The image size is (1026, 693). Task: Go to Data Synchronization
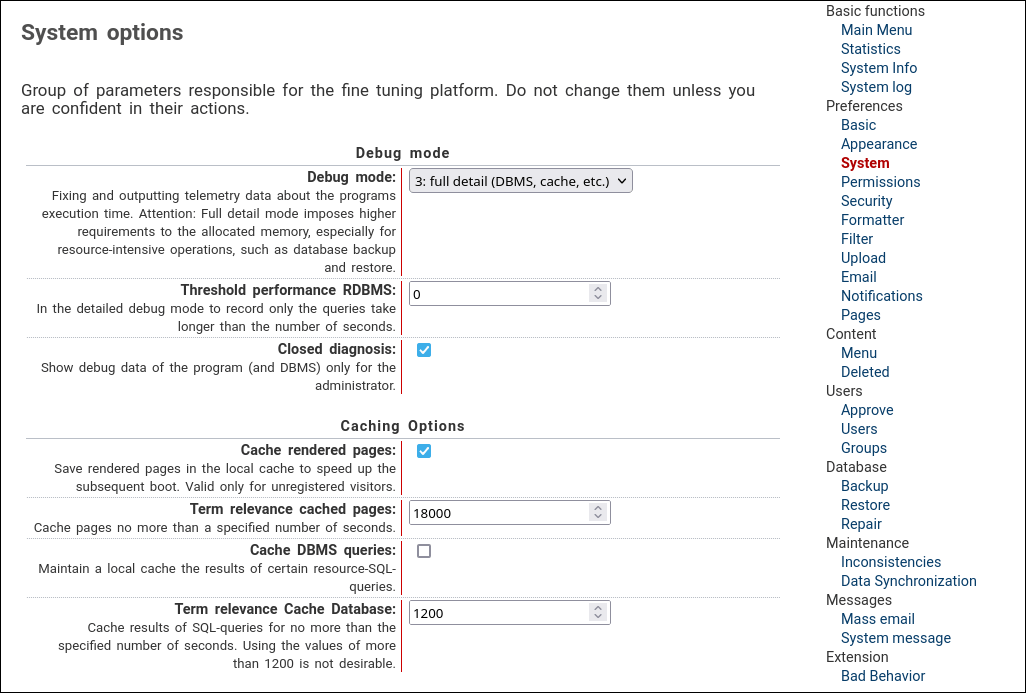(x=908, y=581)
